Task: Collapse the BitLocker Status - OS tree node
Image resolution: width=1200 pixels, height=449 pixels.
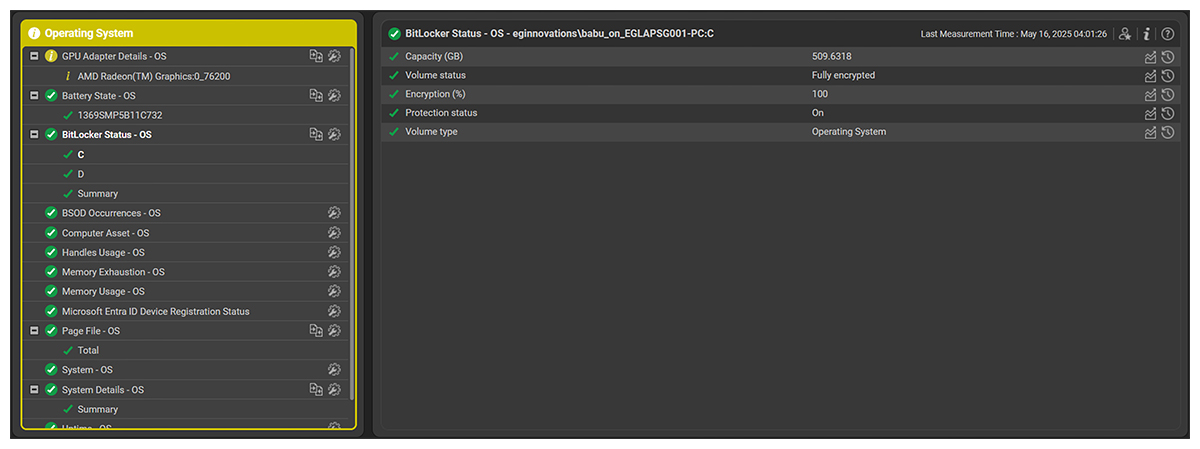Action: pos(35,135)
